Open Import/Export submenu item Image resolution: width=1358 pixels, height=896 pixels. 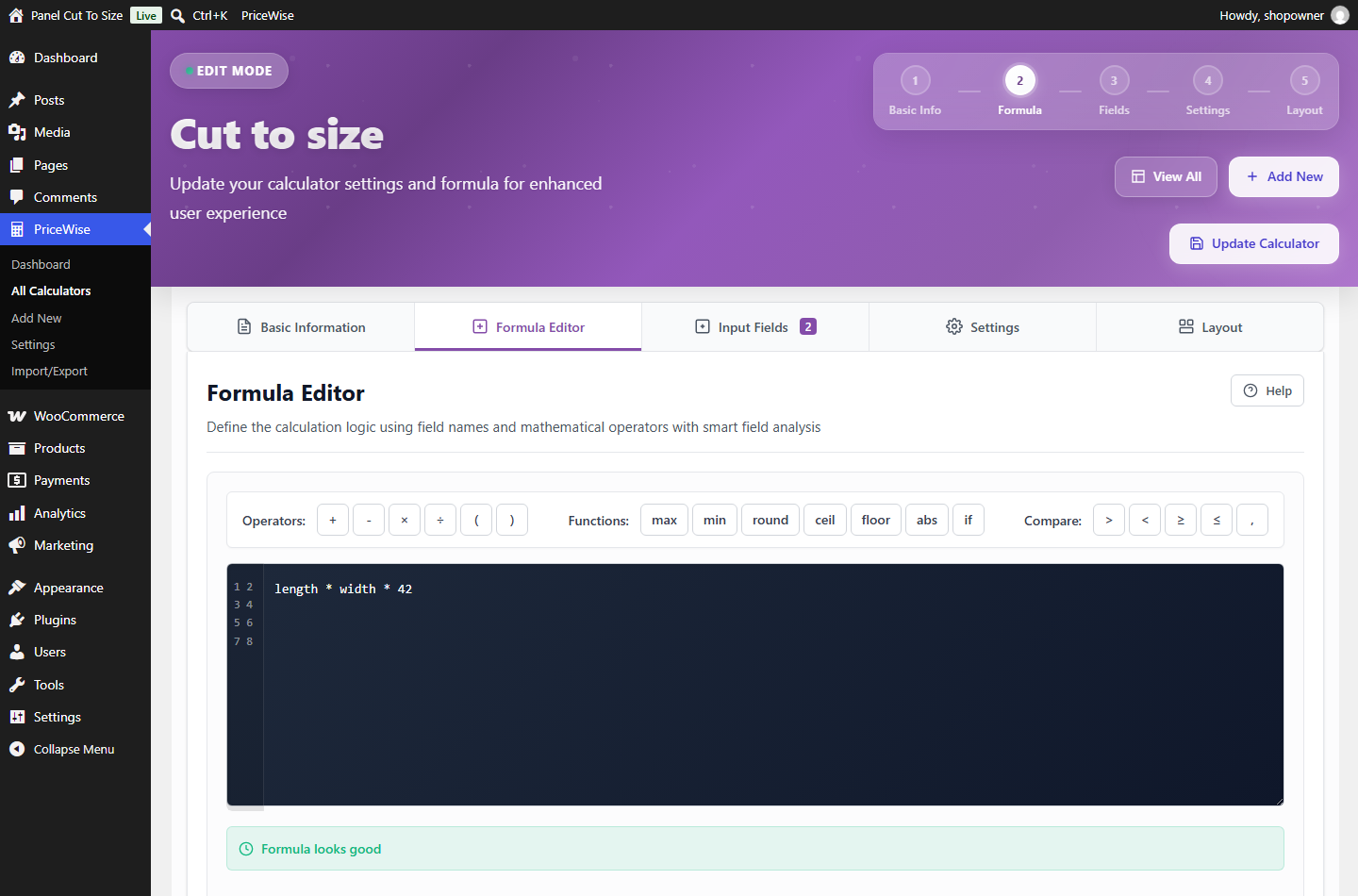tap(49, 371)
